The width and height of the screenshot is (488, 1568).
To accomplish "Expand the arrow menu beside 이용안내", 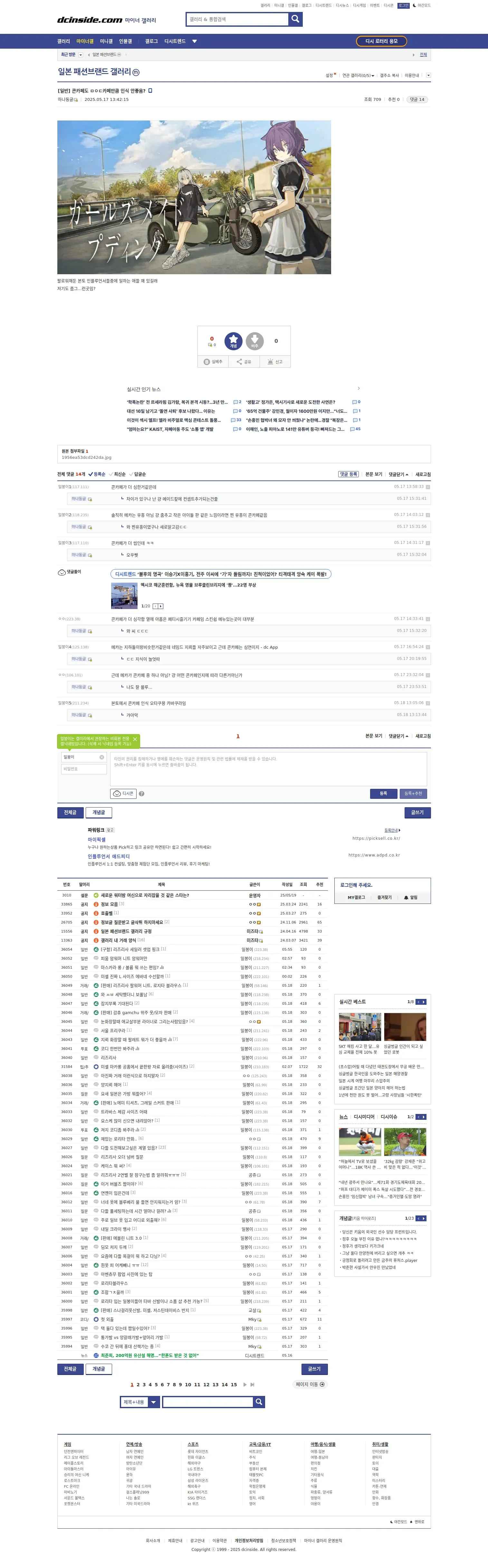I will tap(428, 75).
